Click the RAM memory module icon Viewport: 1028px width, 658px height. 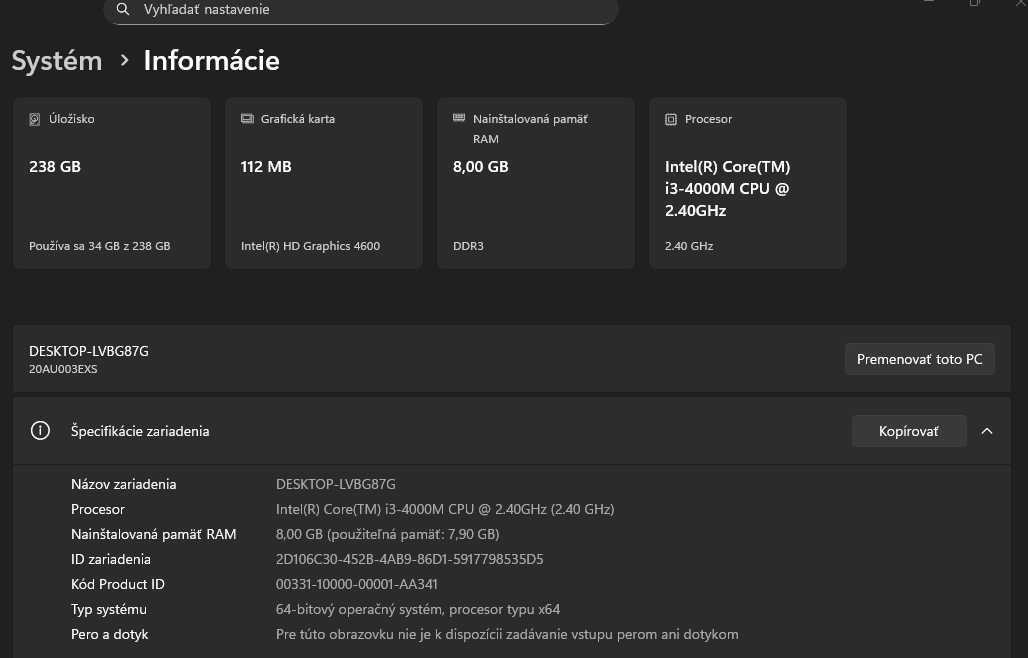point(459,118)
